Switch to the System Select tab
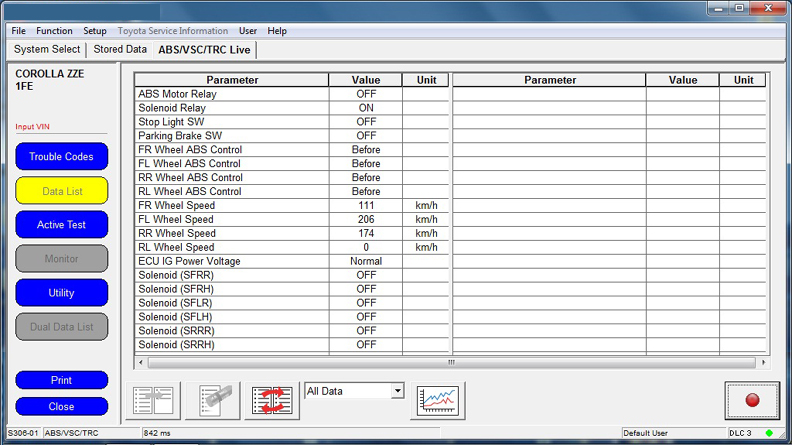The image size is (792, 445). tap(47, 50)
